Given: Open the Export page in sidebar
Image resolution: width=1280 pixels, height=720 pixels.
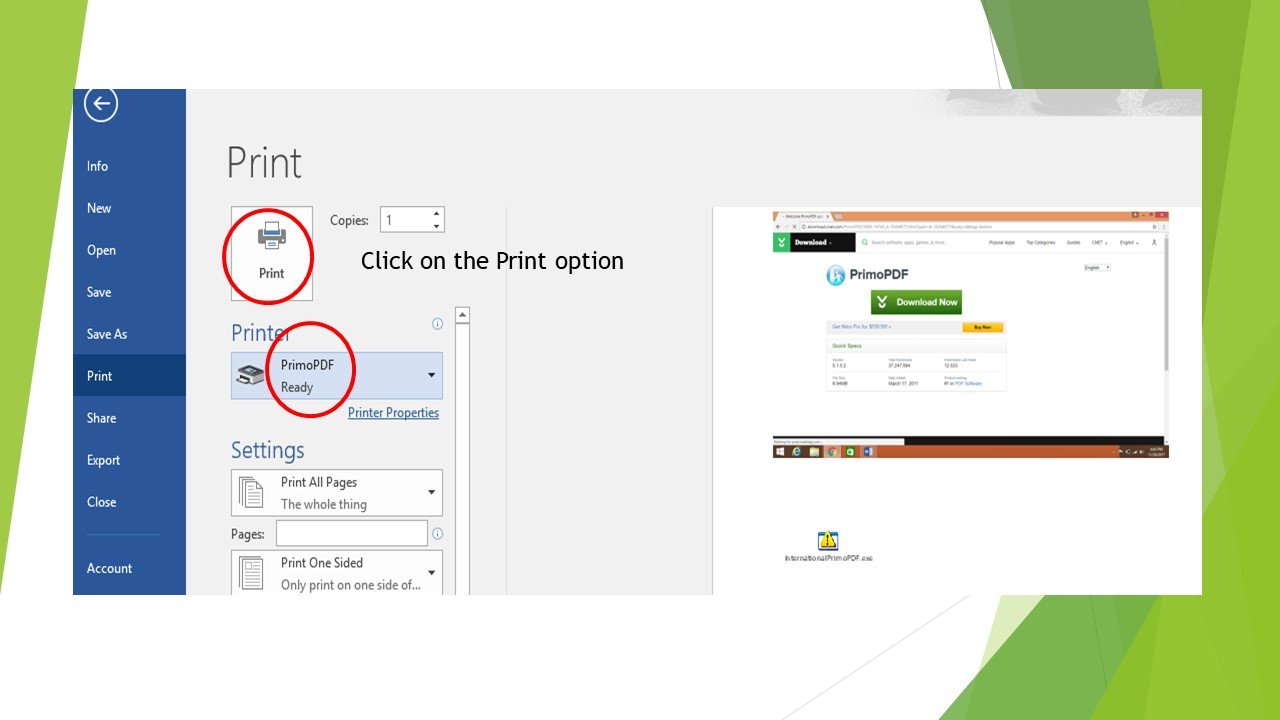Looking at the screenshot, I should pos(103,460).
